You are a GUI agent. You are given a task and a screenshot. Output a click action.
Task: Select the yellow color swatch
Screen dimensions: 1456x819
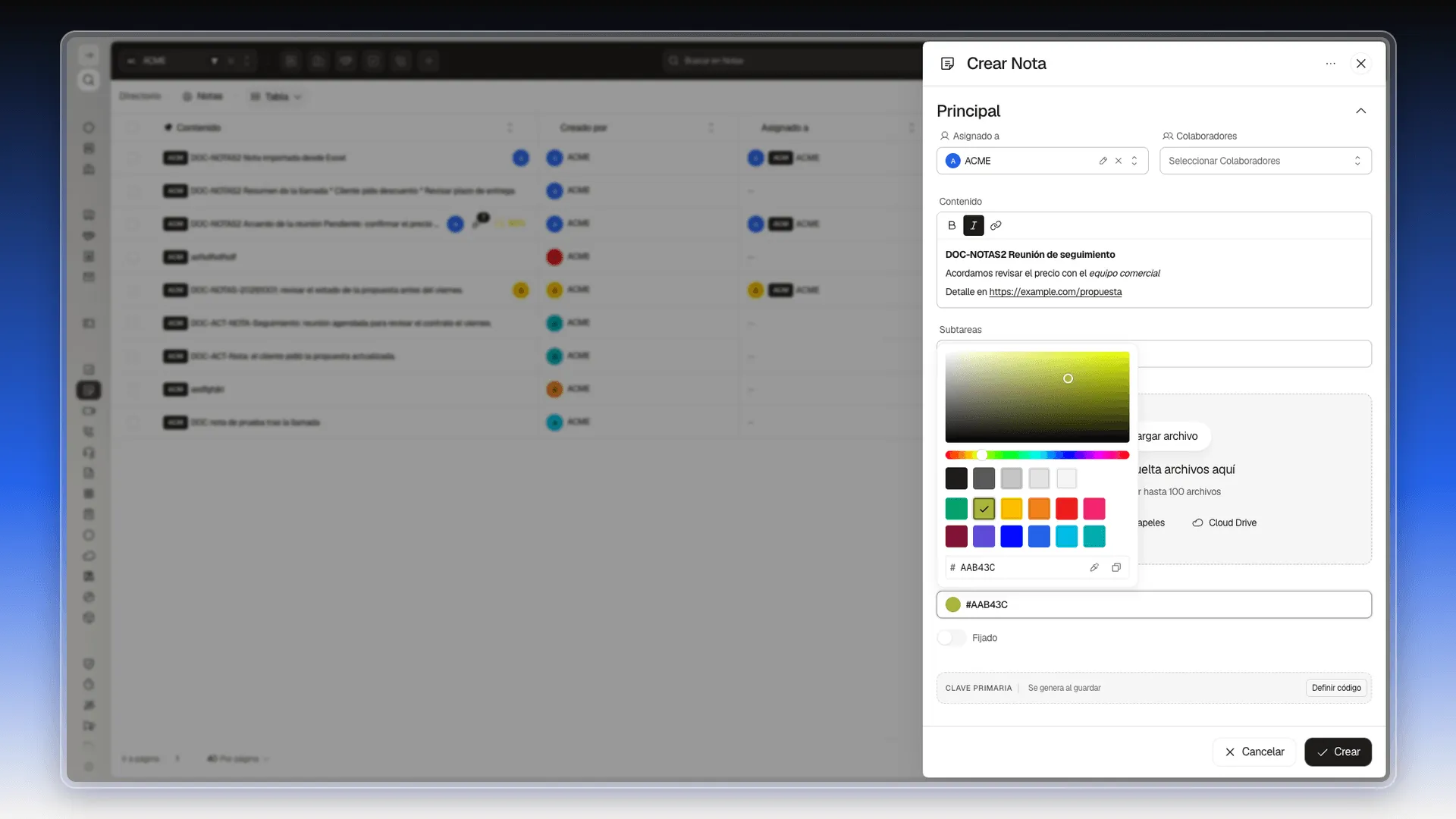tap(1012, 509)
